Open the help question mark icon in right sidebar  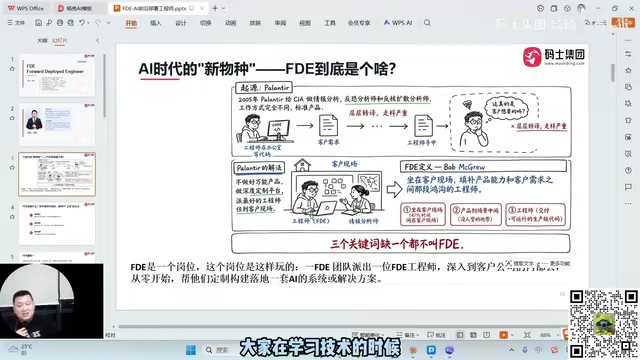628,170
